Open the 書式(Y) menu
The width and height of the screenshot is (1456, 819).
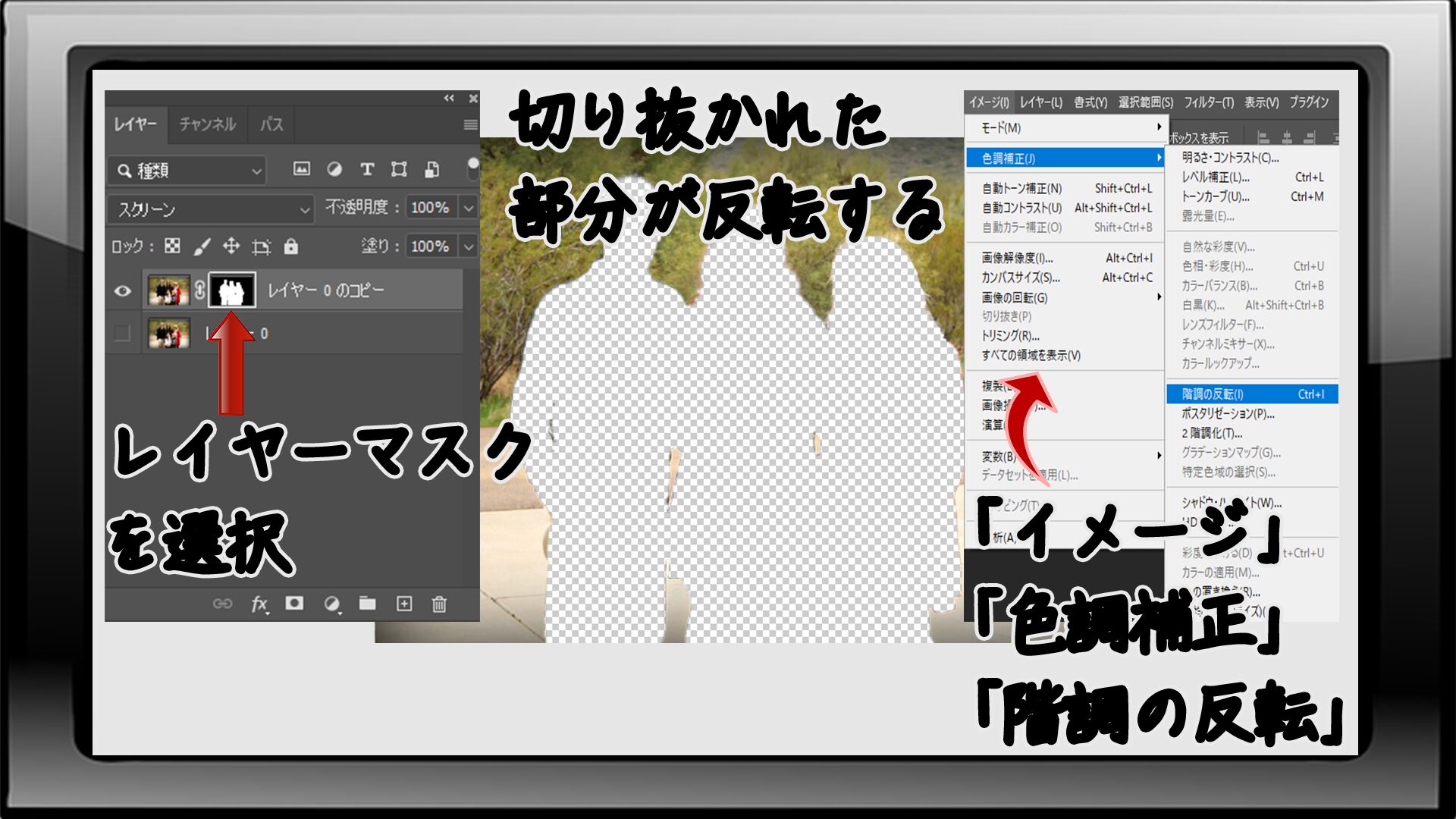[1090, 102]
